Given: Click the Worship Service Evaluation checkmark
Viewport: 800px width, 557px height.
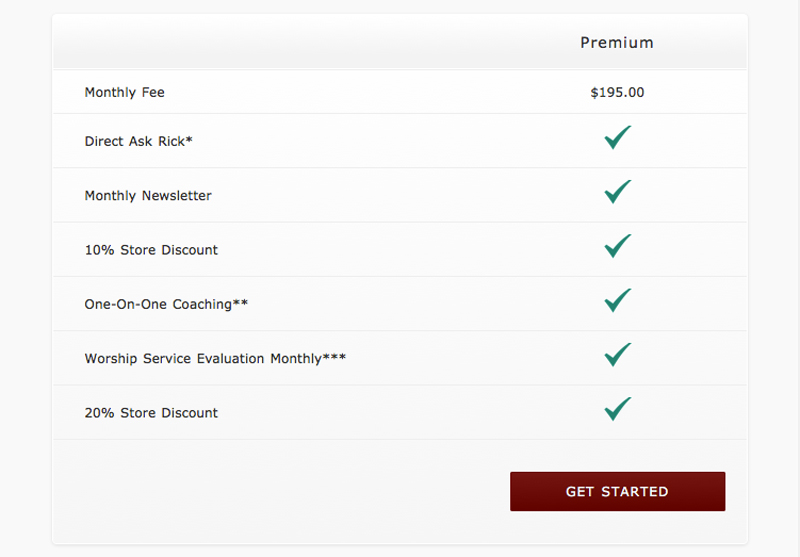Looking at the screenshot, I should [618, 354].
